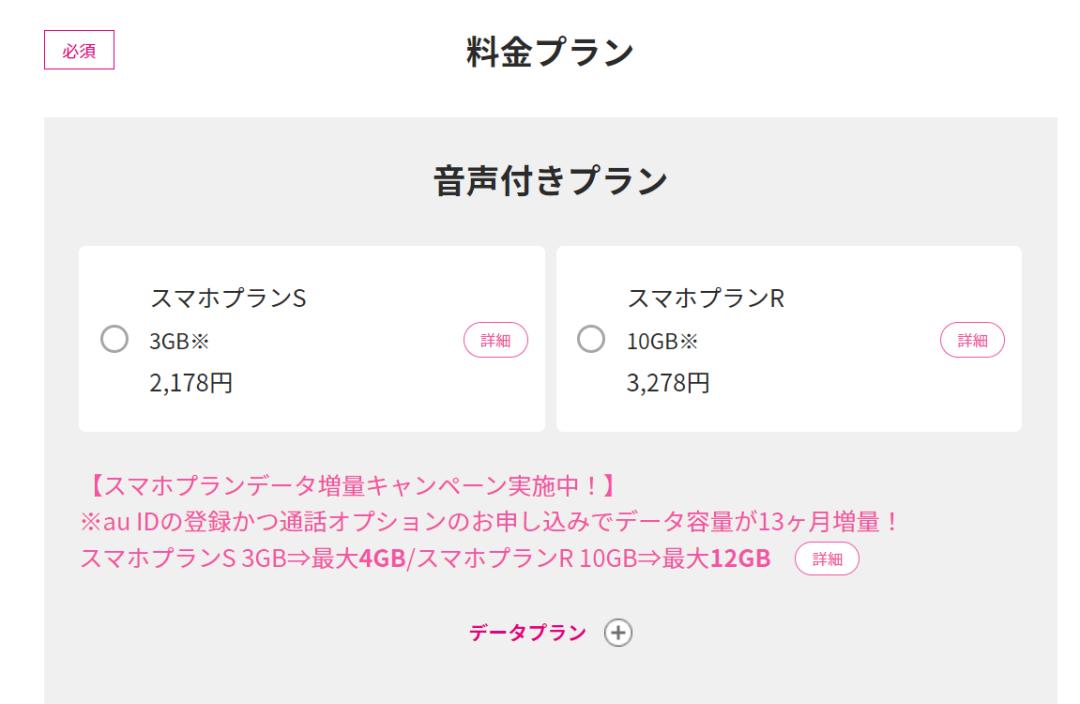Click the 3,278円 price

pos(668,383)
